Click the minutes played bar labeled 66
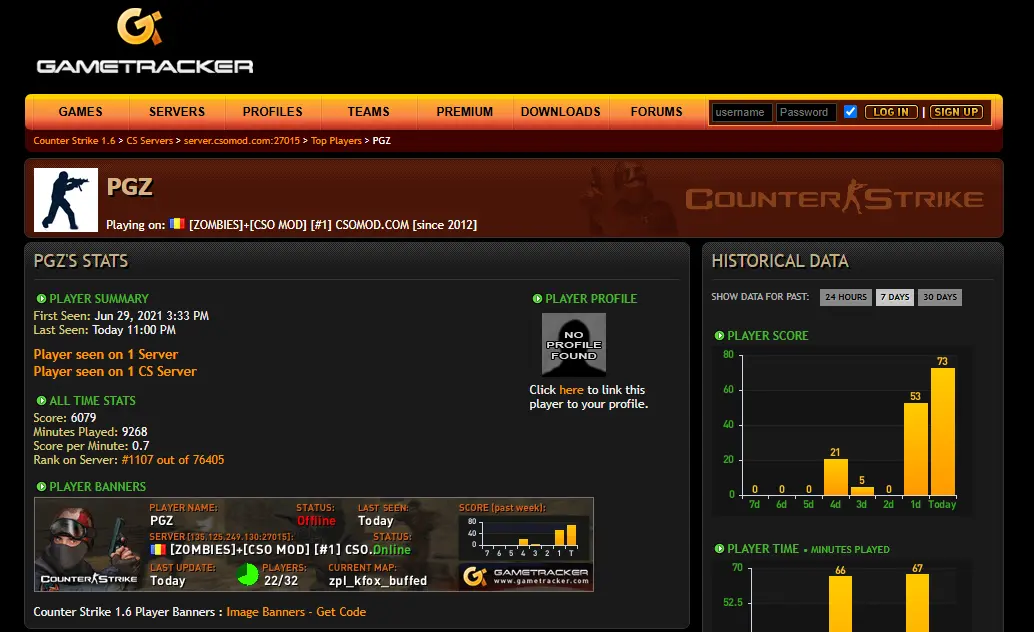Image resolution: width=1034 pixels, height=632 pixels. [840, 604]
